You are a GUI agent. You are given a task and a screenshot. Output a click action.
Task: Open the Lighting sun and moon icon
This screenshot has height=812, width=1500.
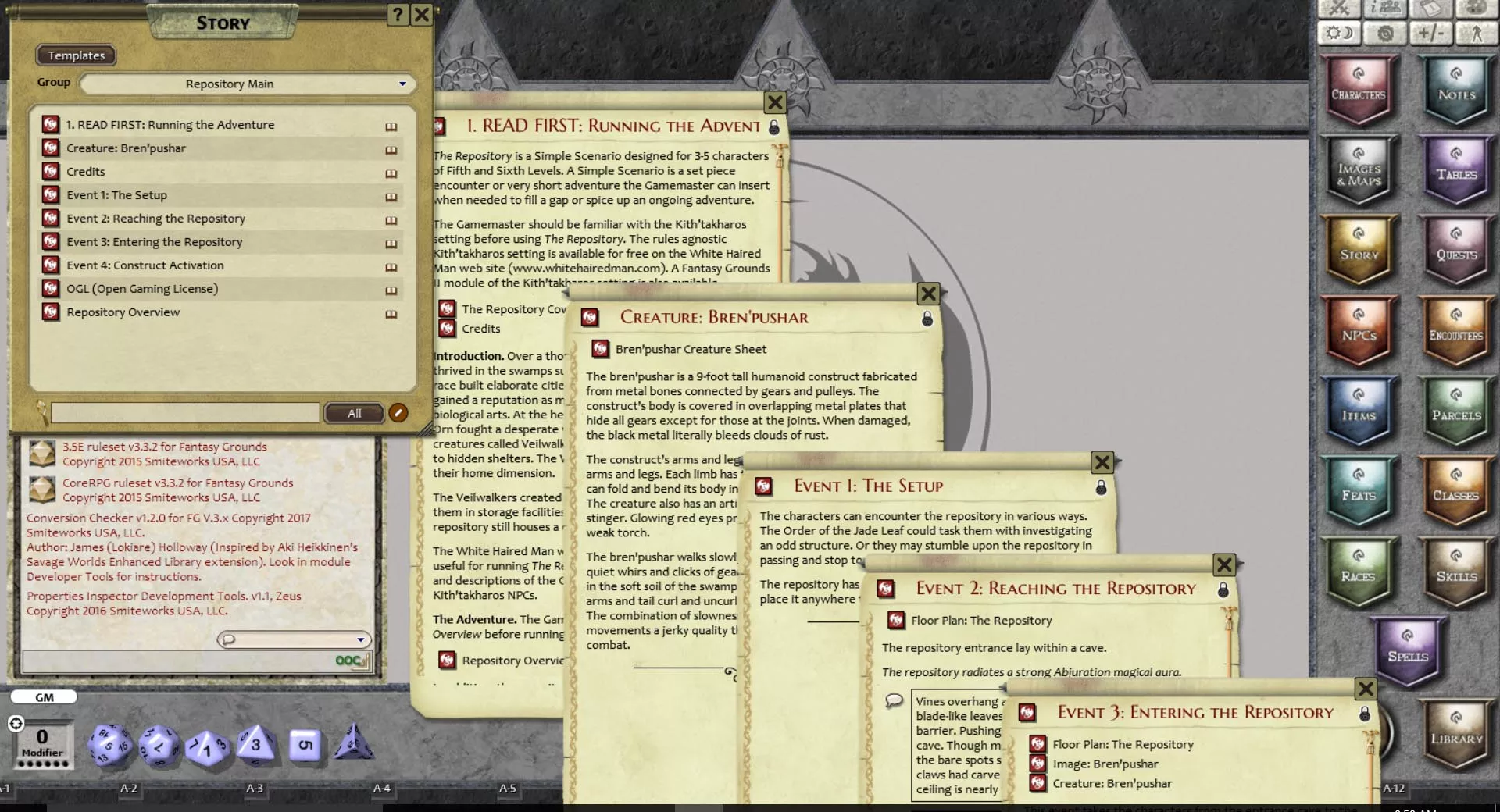tap(1339, 33)
